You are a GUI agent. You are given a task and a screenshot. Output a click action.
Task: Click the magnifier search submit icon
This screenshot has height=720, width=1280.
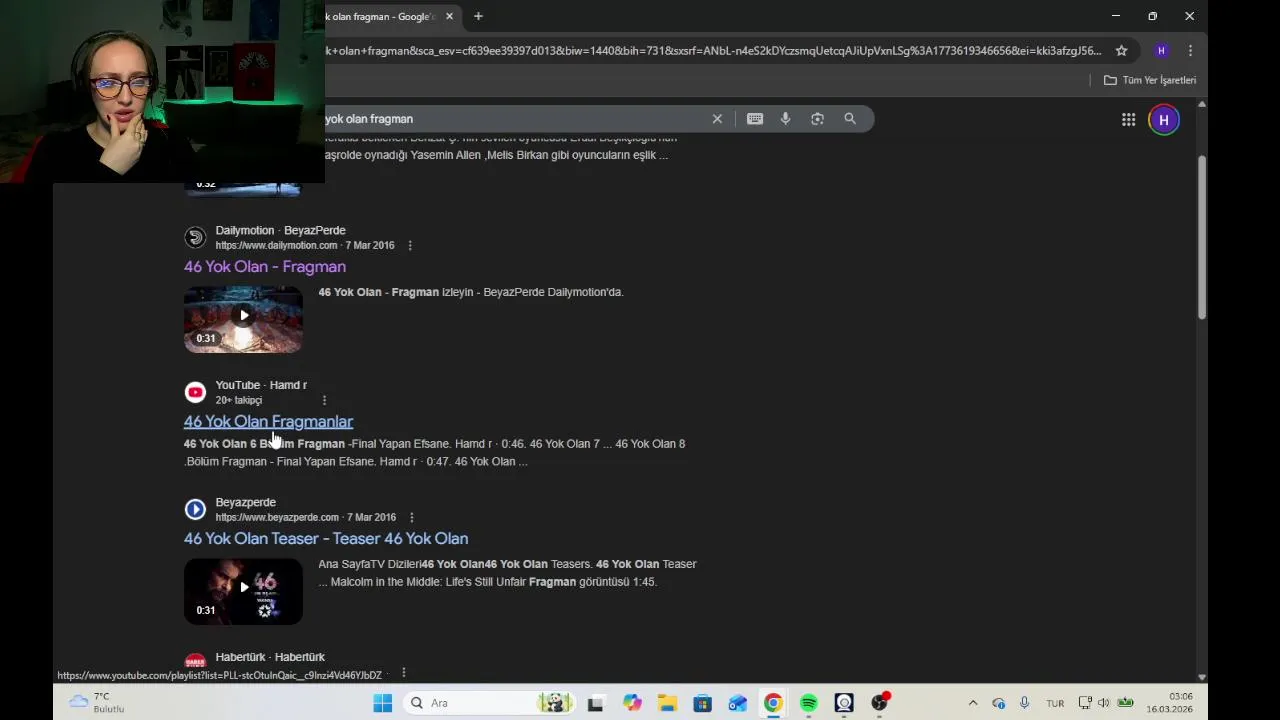pyautogui.click(x=850, y=119)
